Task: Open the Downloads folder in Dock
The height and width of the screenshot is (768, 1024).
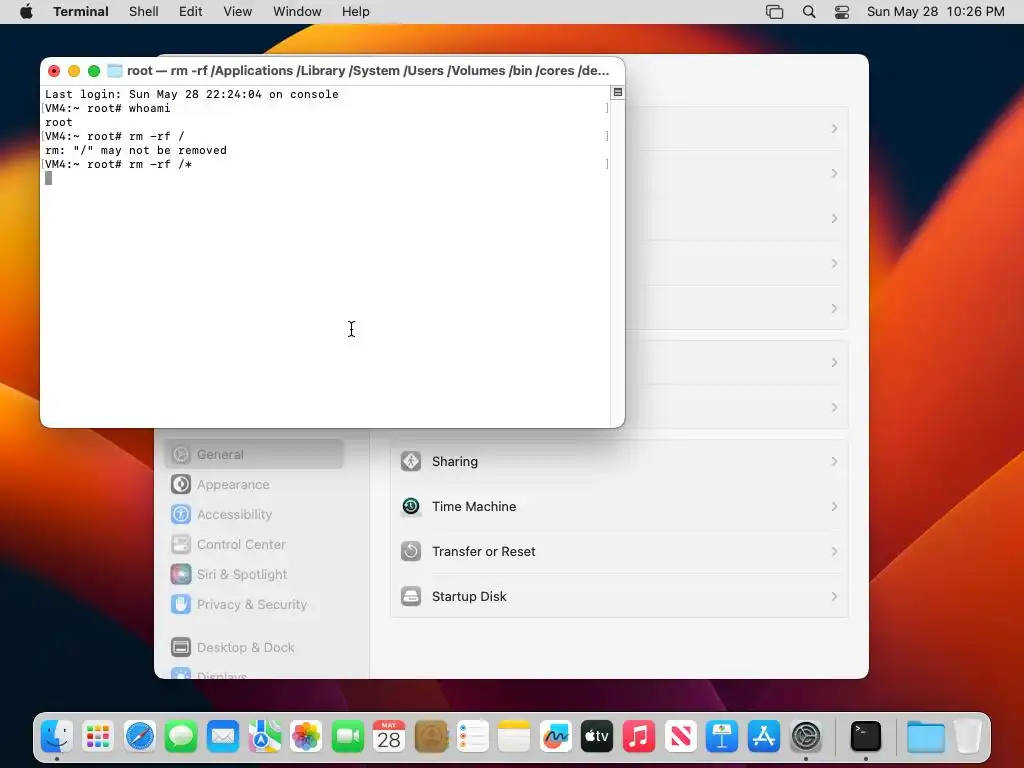Action: pyautogui.click(x=925, y=737)
